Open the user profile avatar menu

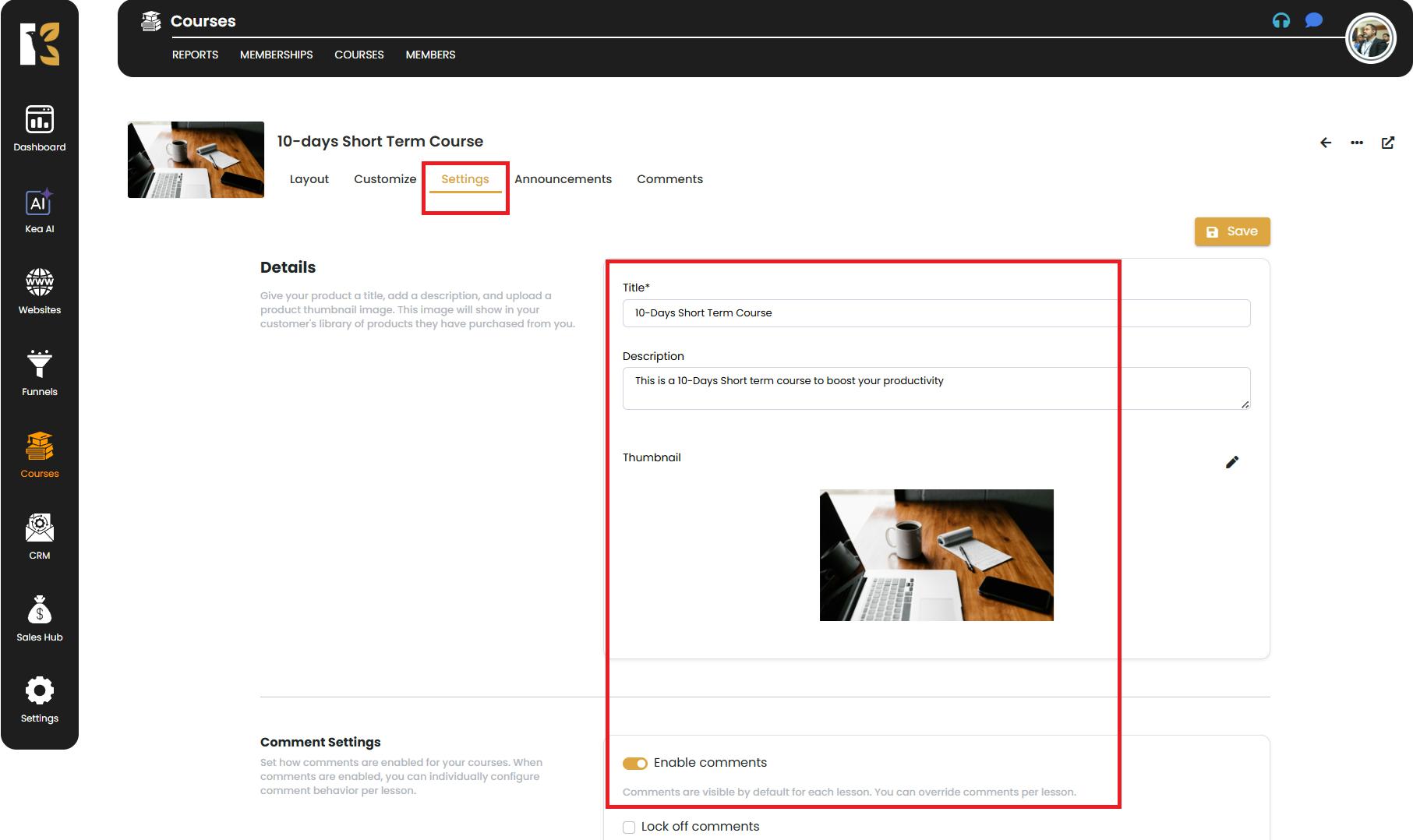[1370, 39]
